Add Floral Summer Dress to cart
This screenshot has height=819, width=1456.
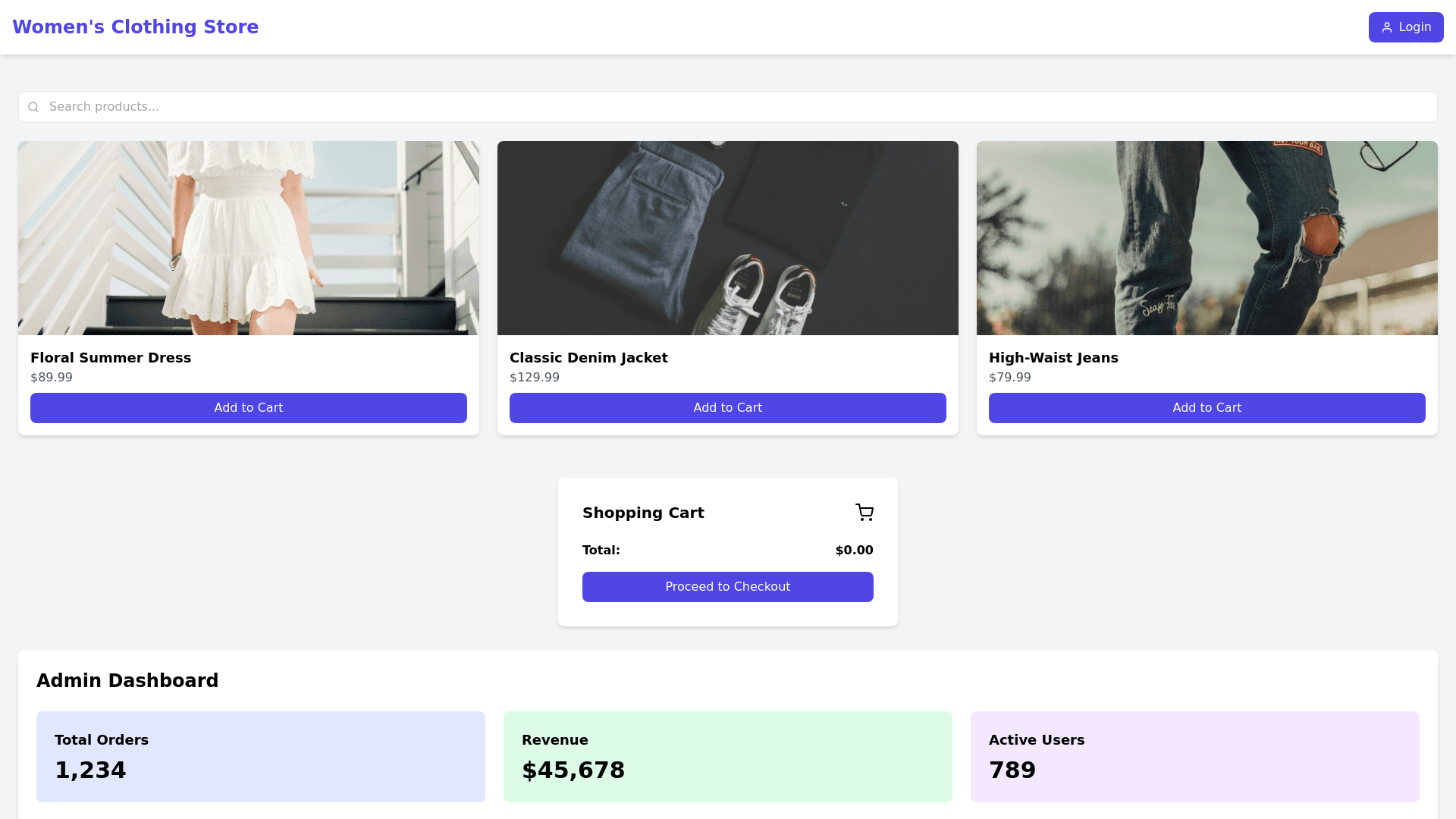pyautogui.click(x=249, y=408)
